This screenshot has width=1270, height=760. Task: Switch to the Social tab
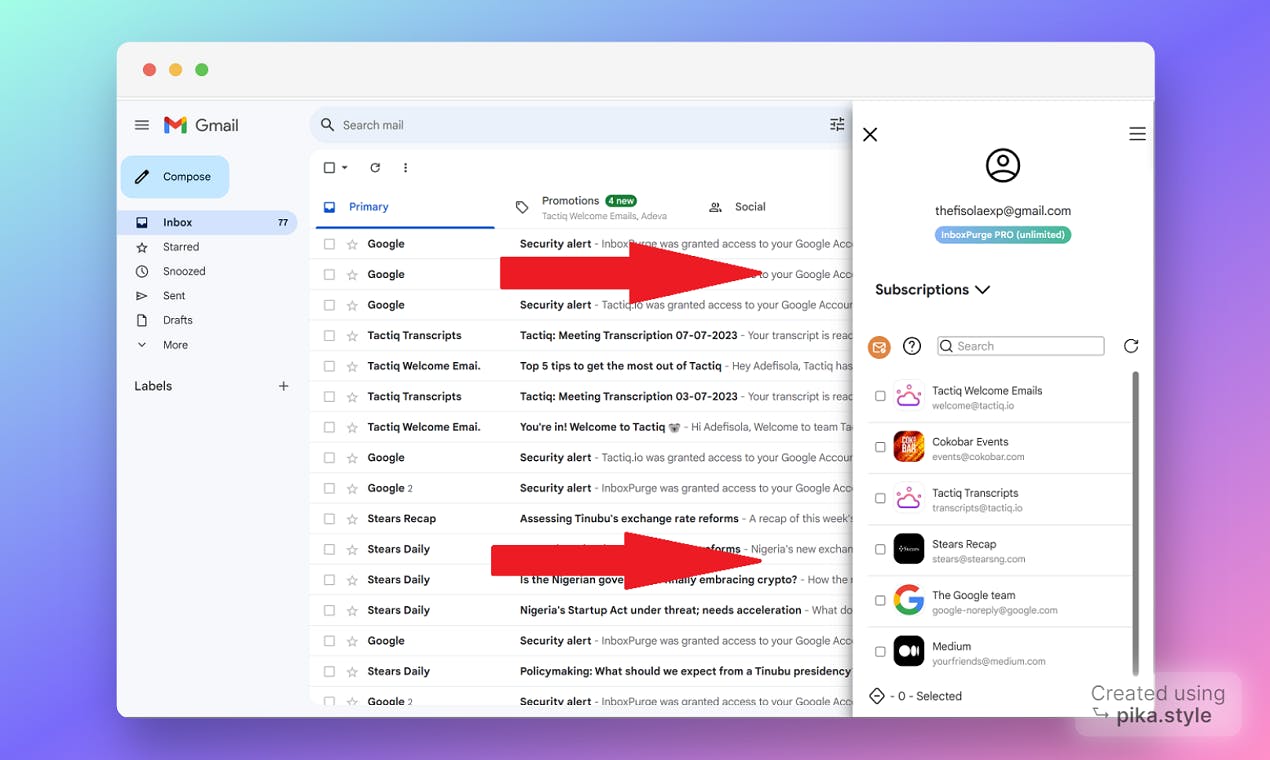coord(737,207)
